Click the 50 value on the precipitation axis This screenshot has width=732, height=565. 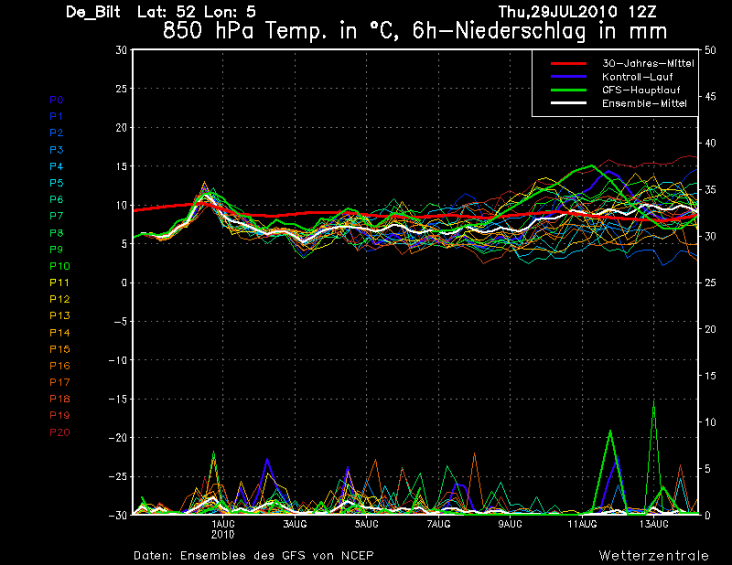(x=710, y=50)
